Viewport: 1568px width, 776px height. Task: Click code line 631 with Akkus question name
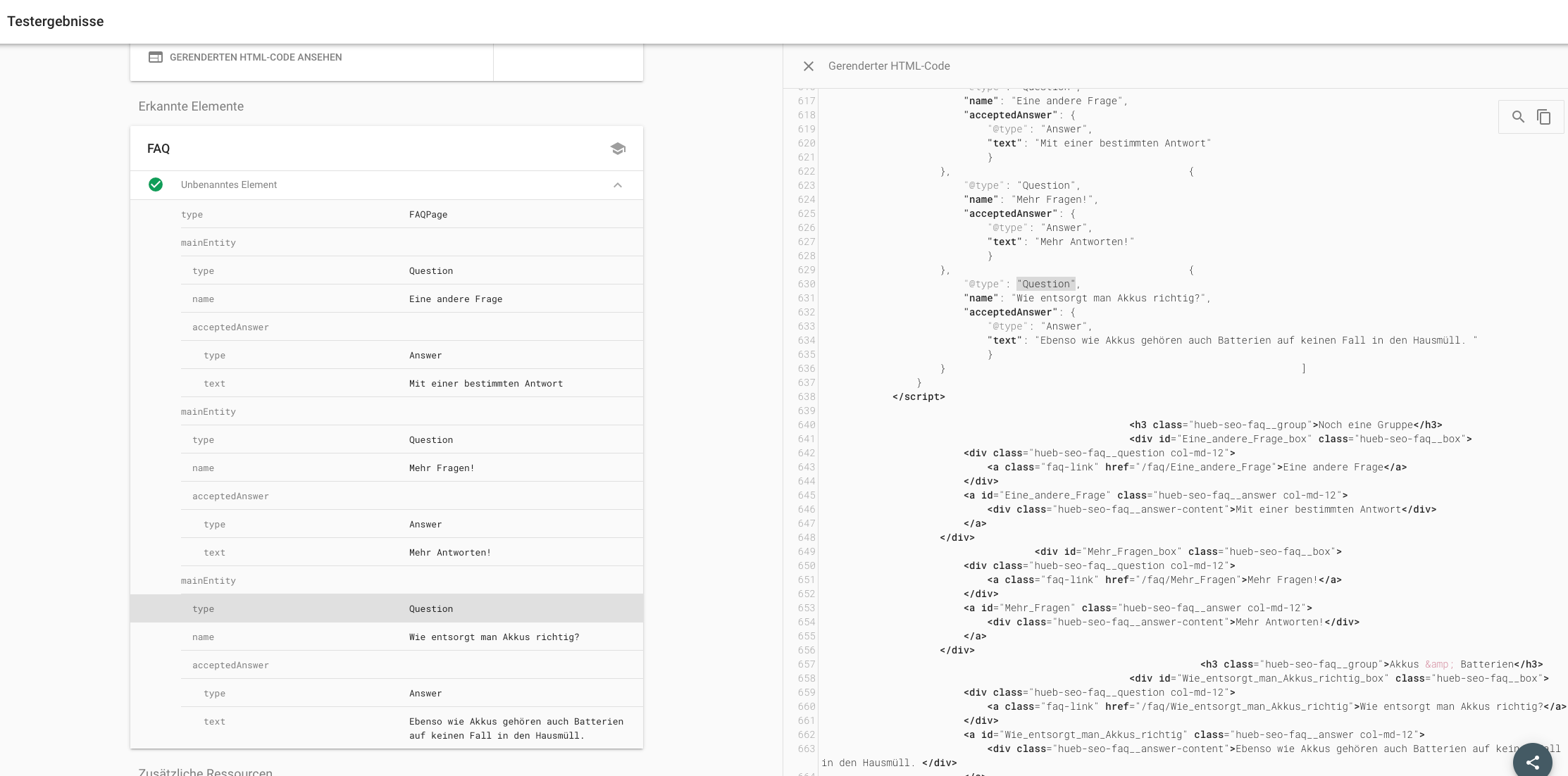tap(1087, 298)
